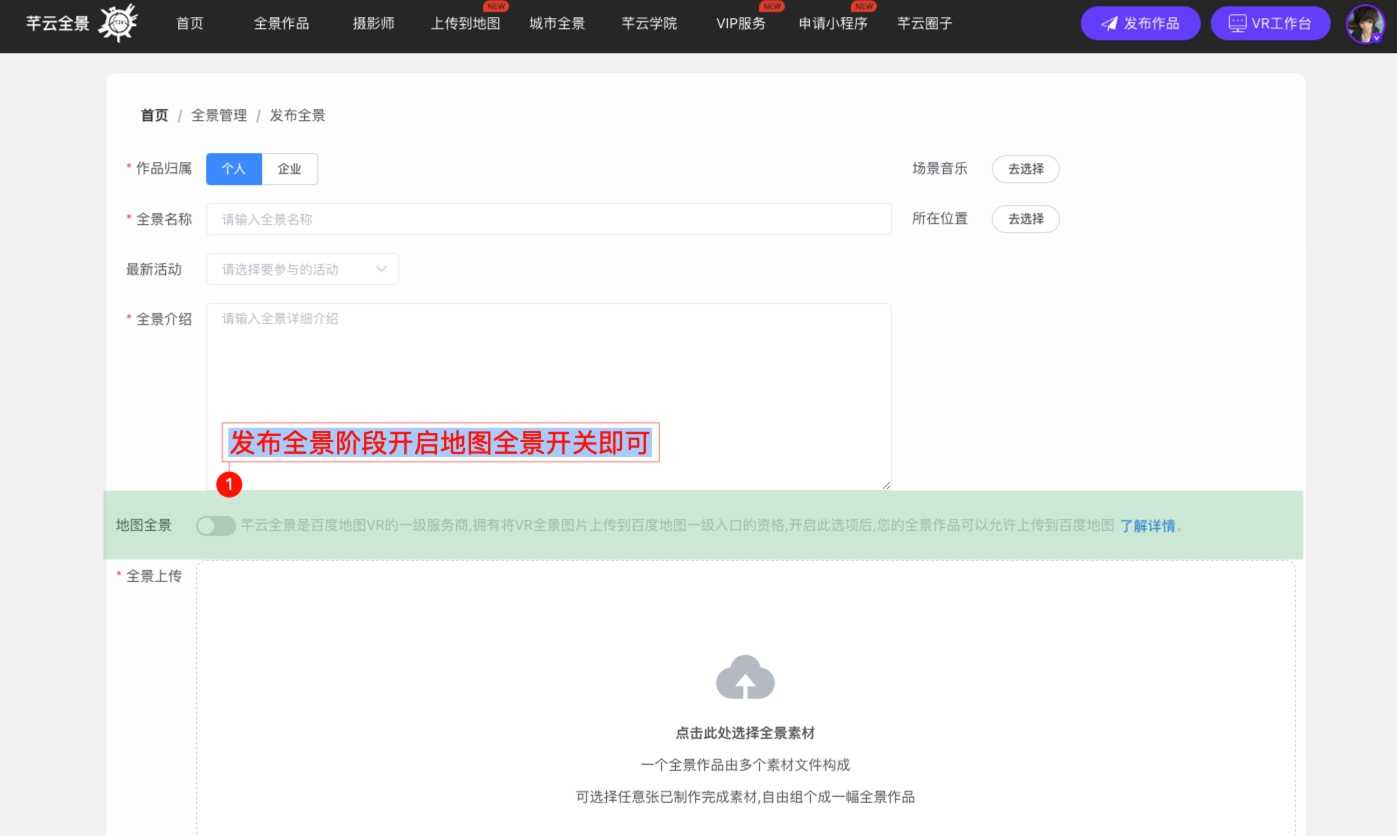
Task: Click the 全景名称 input field
Action: click(548, 219)
